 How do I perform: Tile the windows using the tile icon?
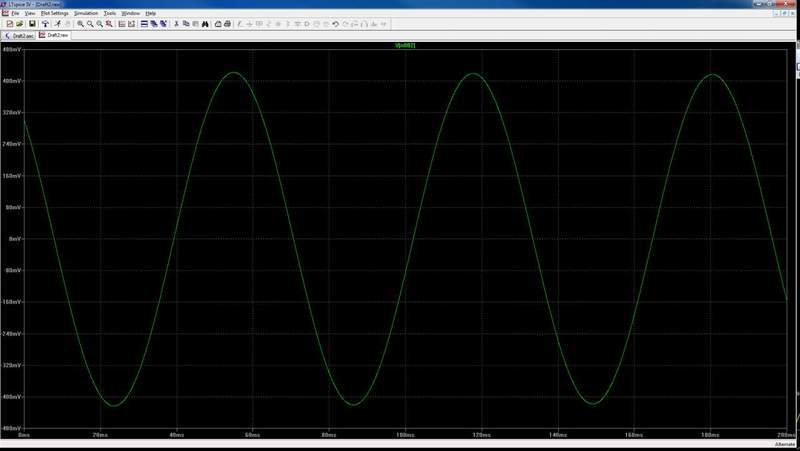click(x=144, y=23)
